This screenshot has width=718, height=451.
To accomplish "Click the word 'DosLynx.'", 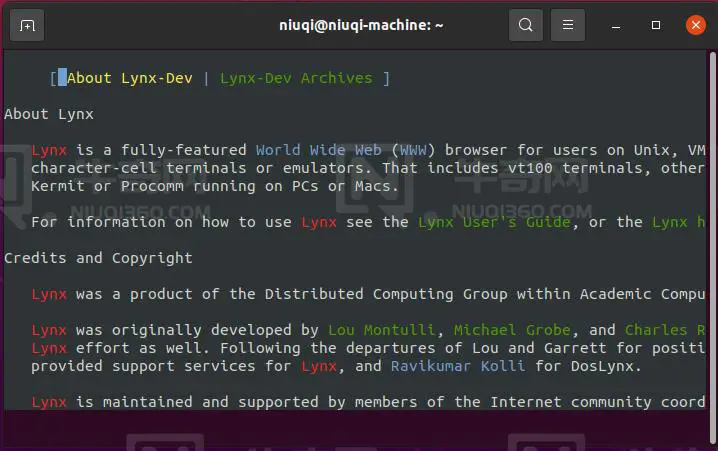I will click(606, 366).
